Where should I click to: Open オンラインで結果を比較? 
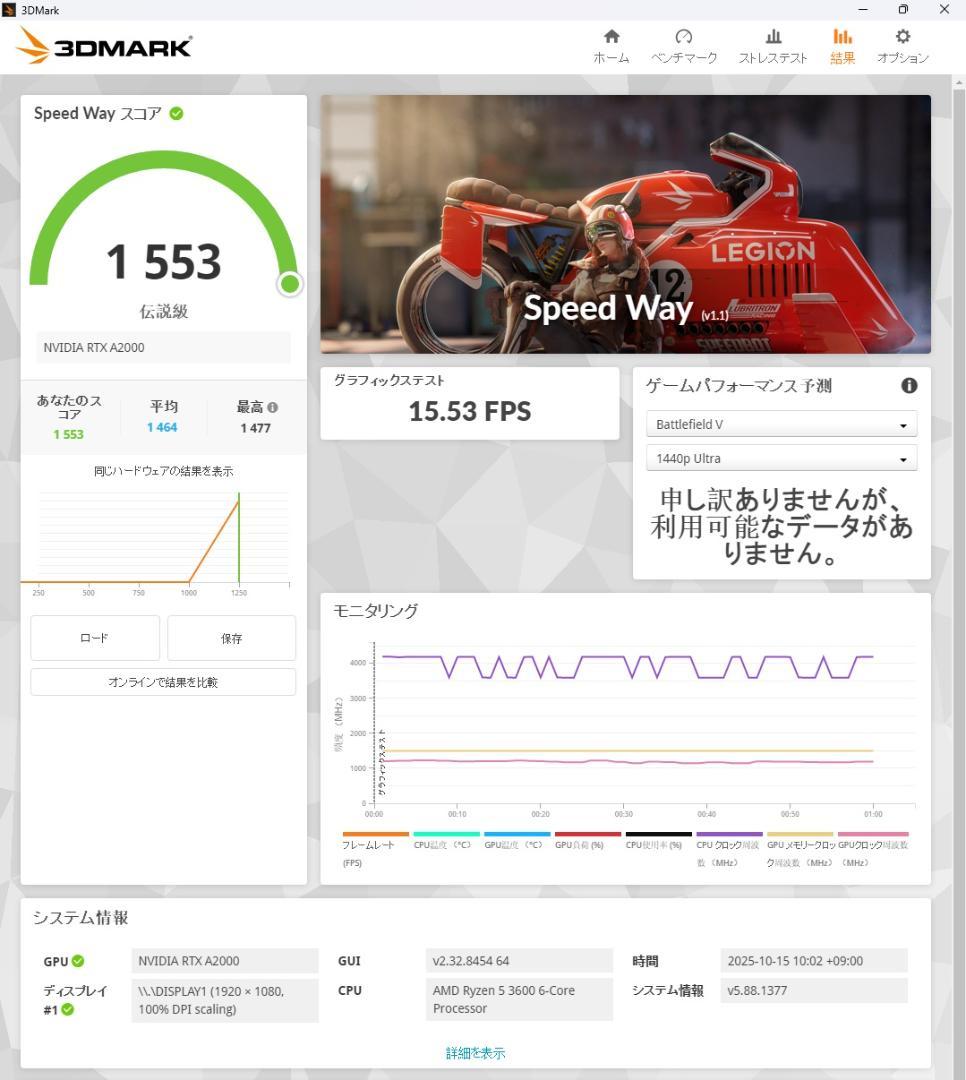(x=162, y=681)
